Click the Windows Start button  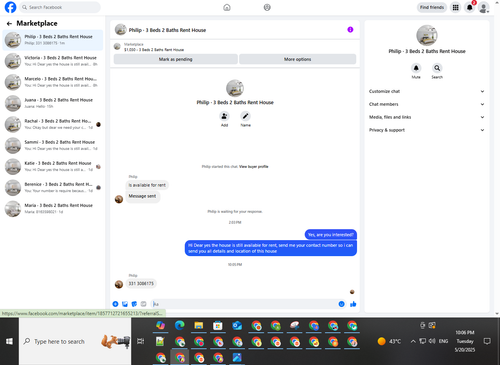9,341
